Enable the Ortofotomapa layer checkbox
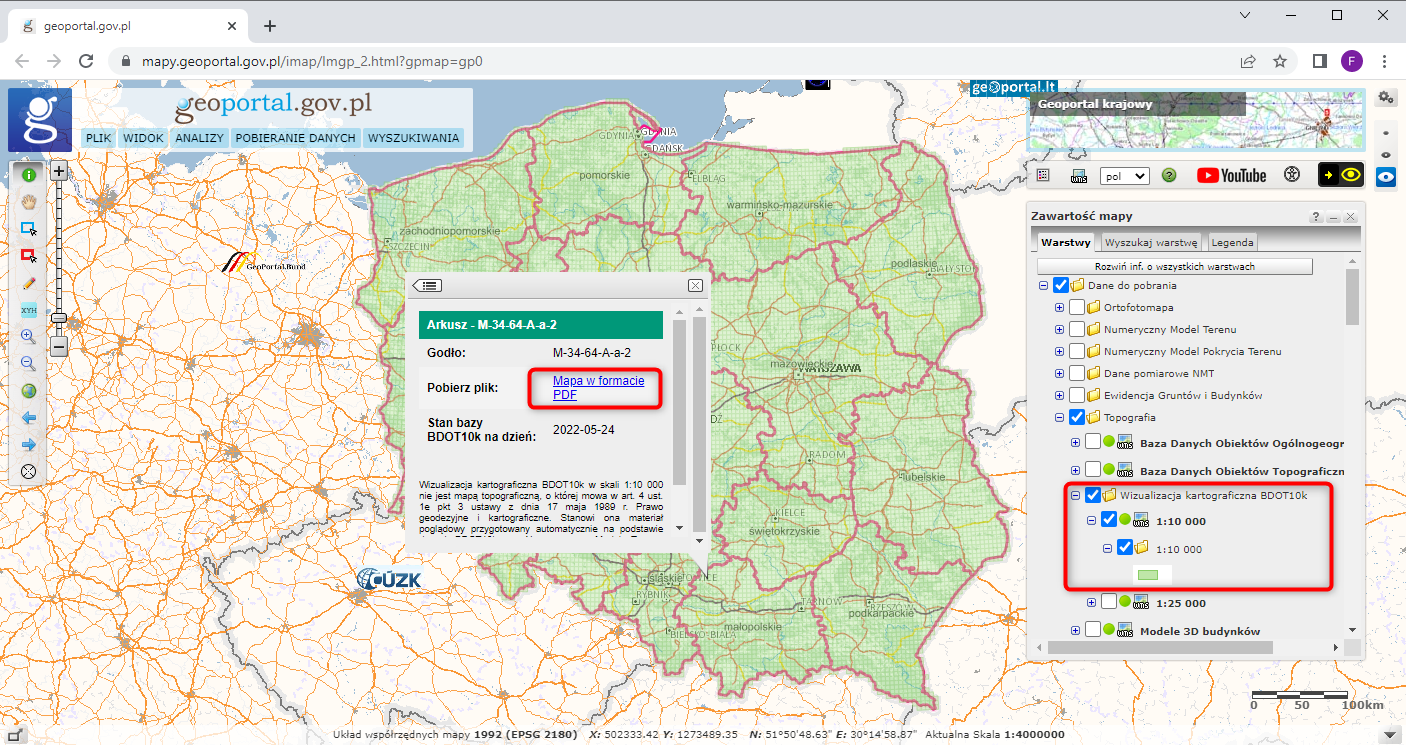Image resolution: width=1406 pixels, height=745 pixels. (1077, 307)
